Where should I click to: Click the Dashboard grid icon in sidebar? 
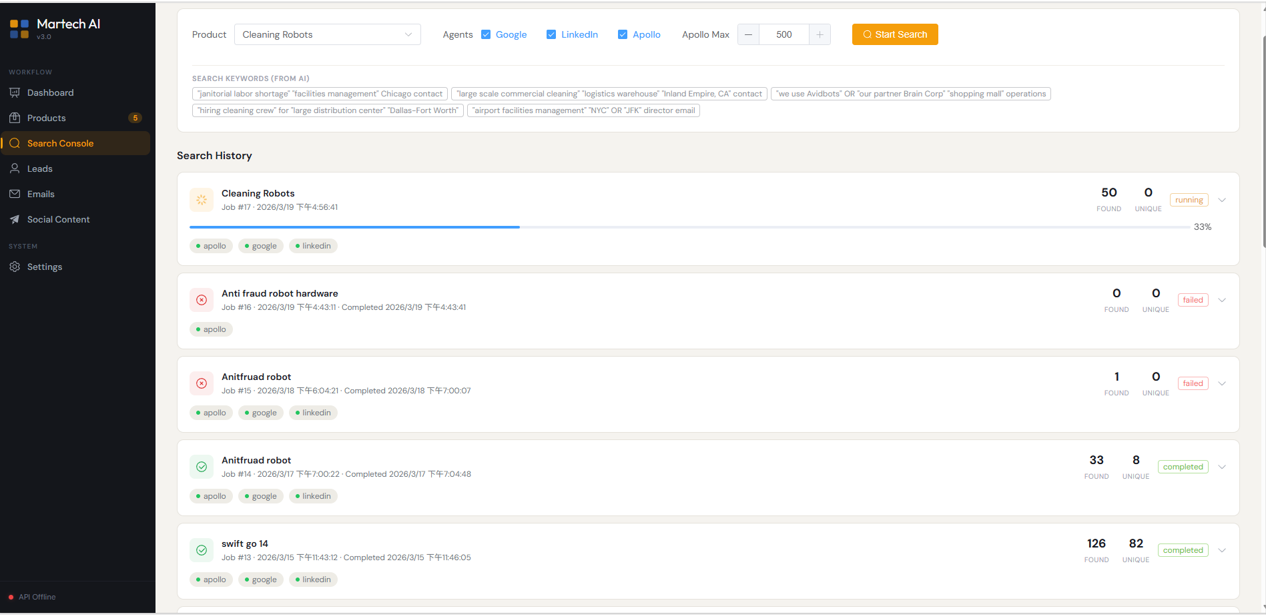pos(15,93)
